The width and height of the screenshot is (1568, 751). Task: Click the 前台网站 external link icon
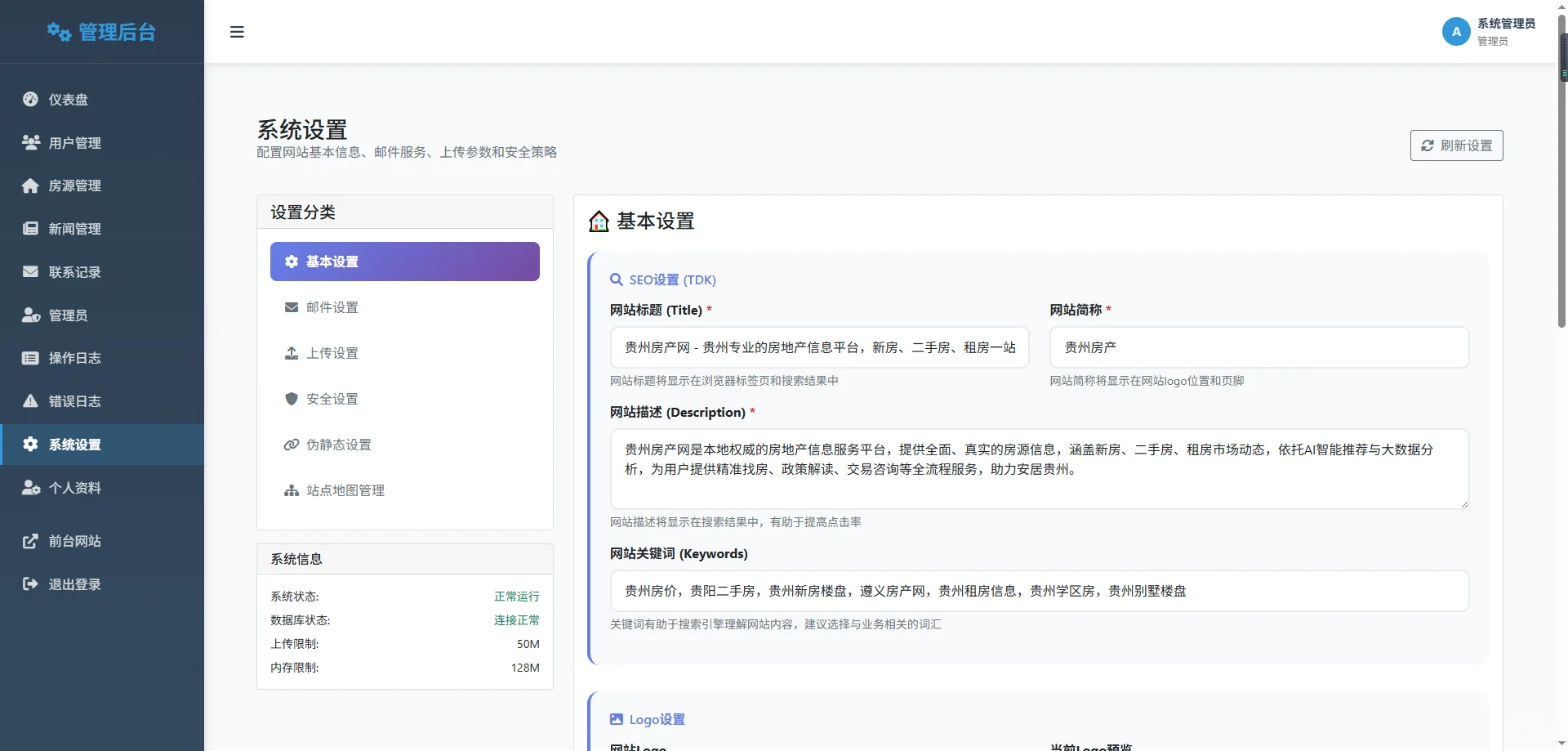click(30, 541)
